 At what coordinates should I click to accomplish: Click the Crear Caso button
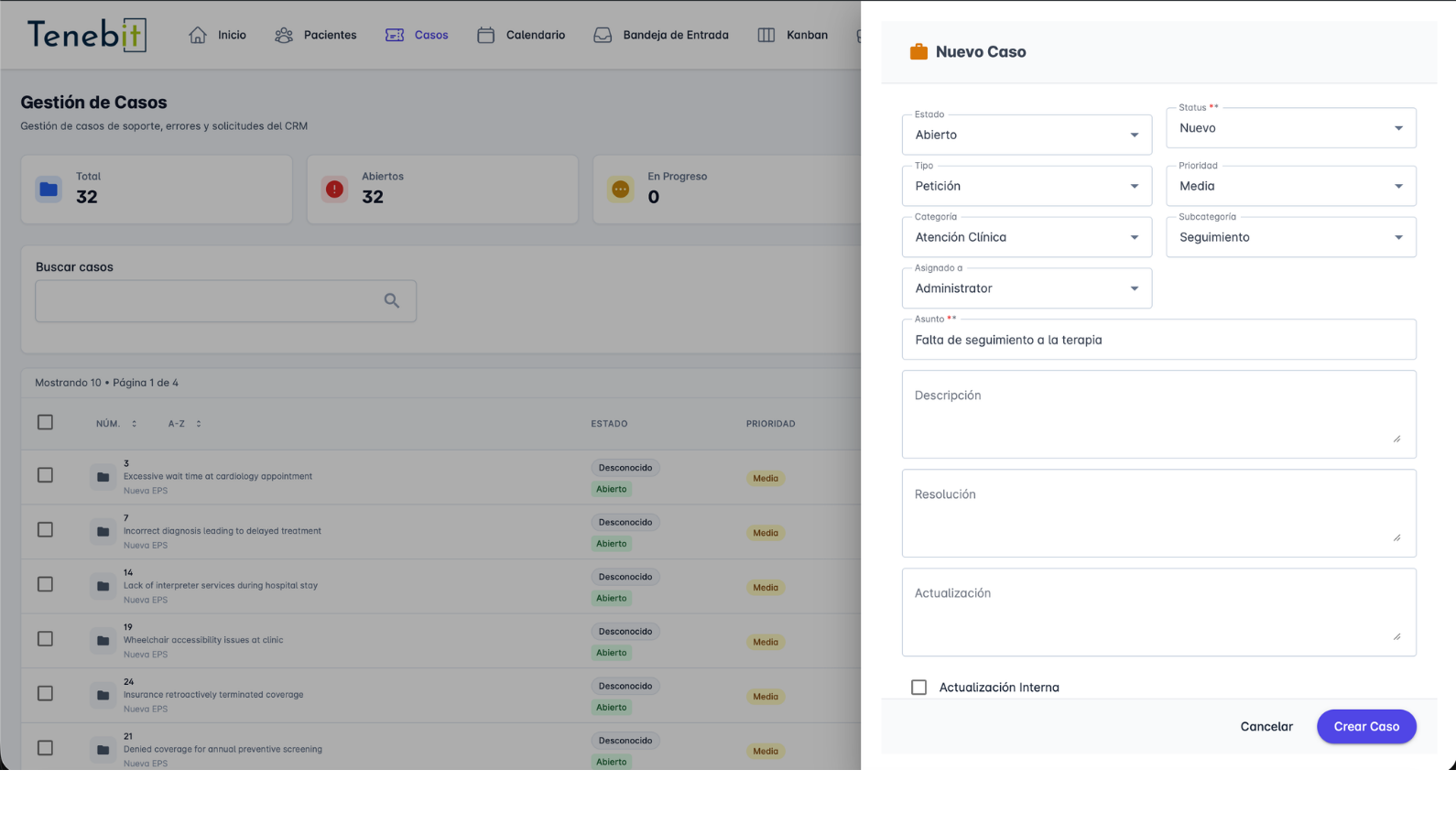tap(1366, 727)
